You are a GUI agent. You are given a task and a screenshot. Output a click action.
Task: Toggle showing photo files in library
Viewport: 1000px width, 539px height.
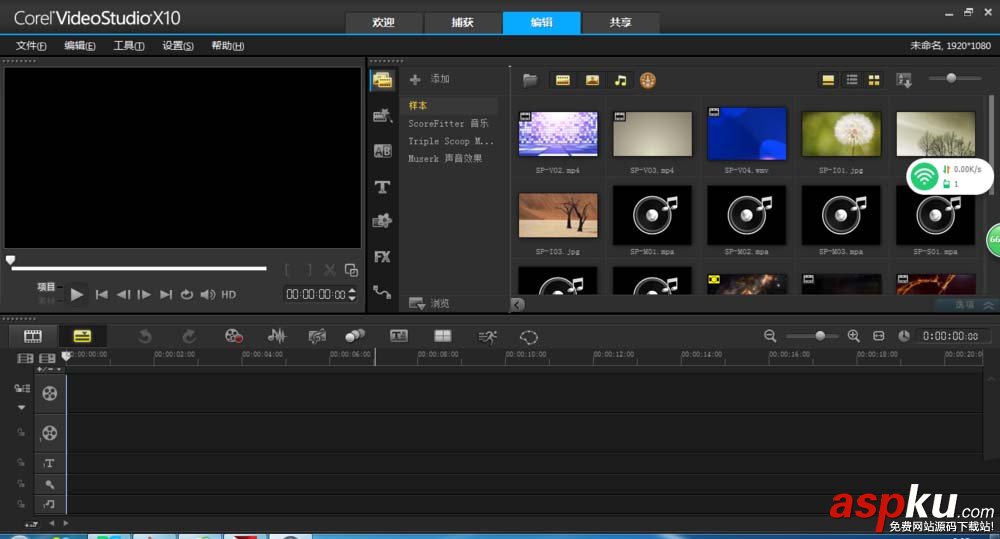click(592, 80)
